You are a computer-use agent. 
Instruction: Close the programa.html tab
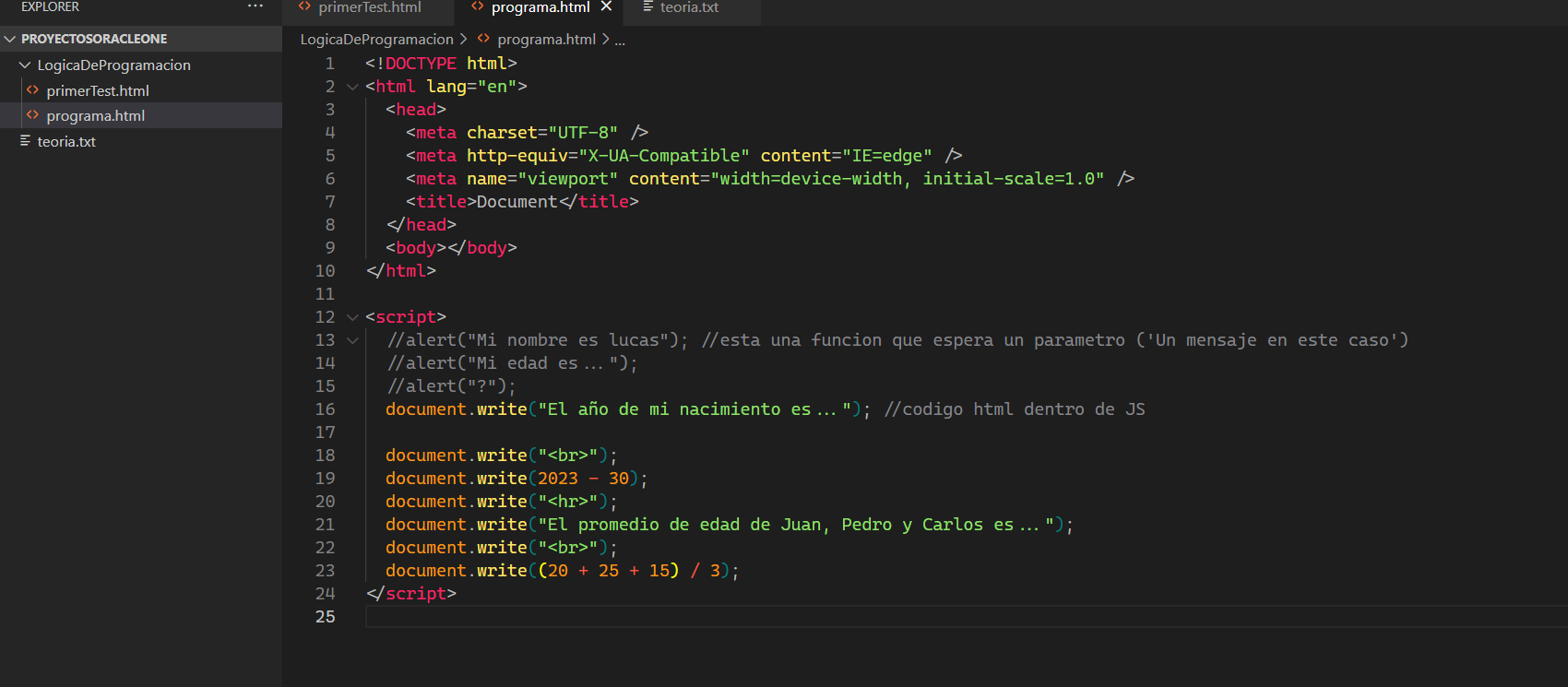(x=606, y=6)
